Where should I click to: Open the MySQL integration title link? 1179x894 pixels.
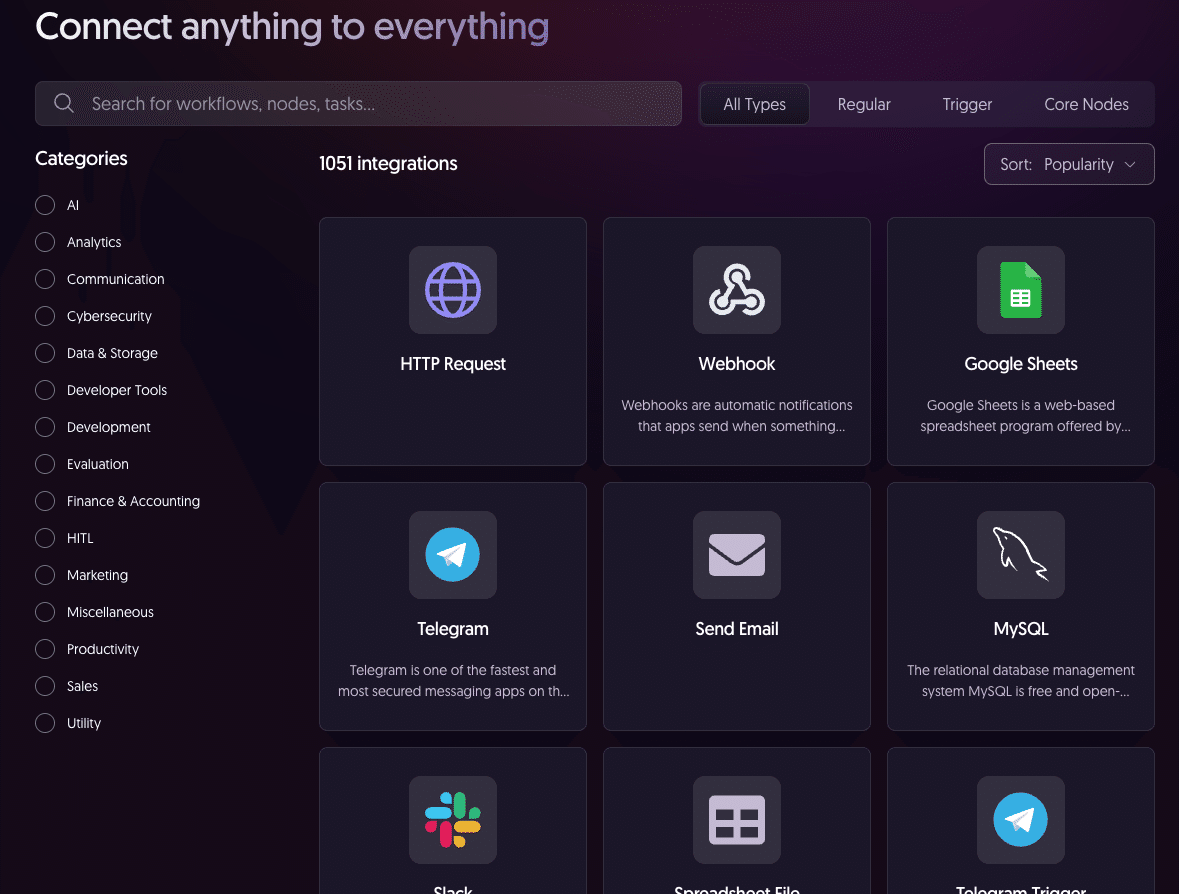coord(1020,629)
